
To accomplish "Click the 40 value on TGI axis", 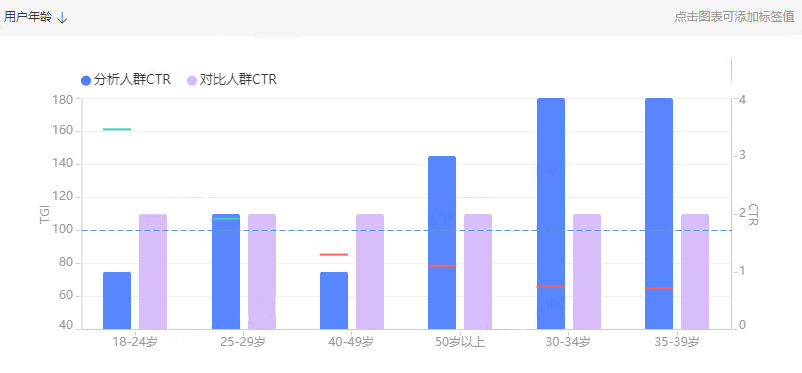I will pos(65,325).
